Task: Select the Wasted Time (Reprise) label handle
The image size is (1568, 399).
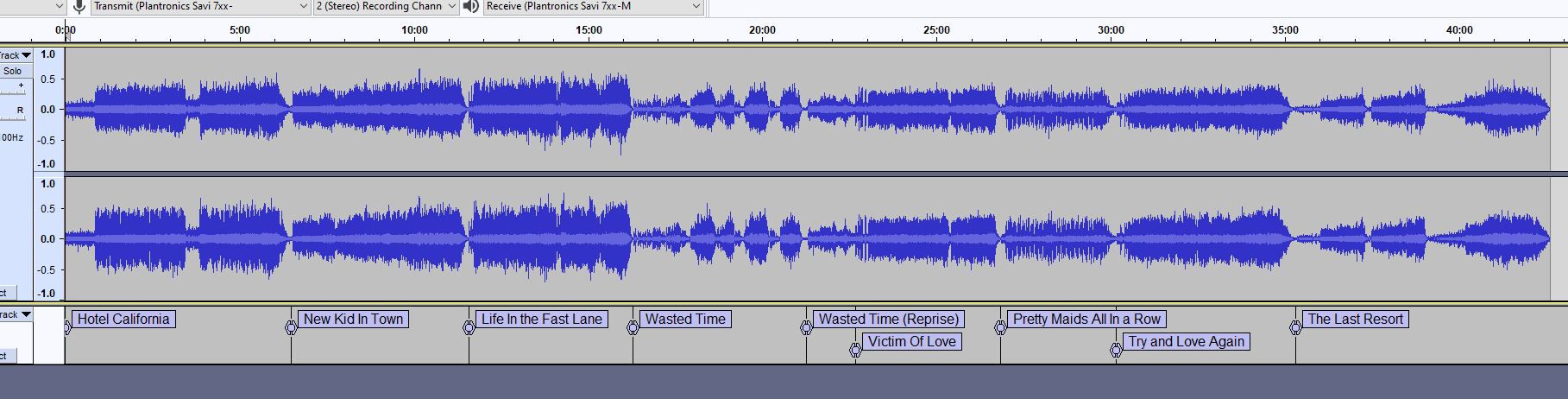Action: [x=806, y=327]
